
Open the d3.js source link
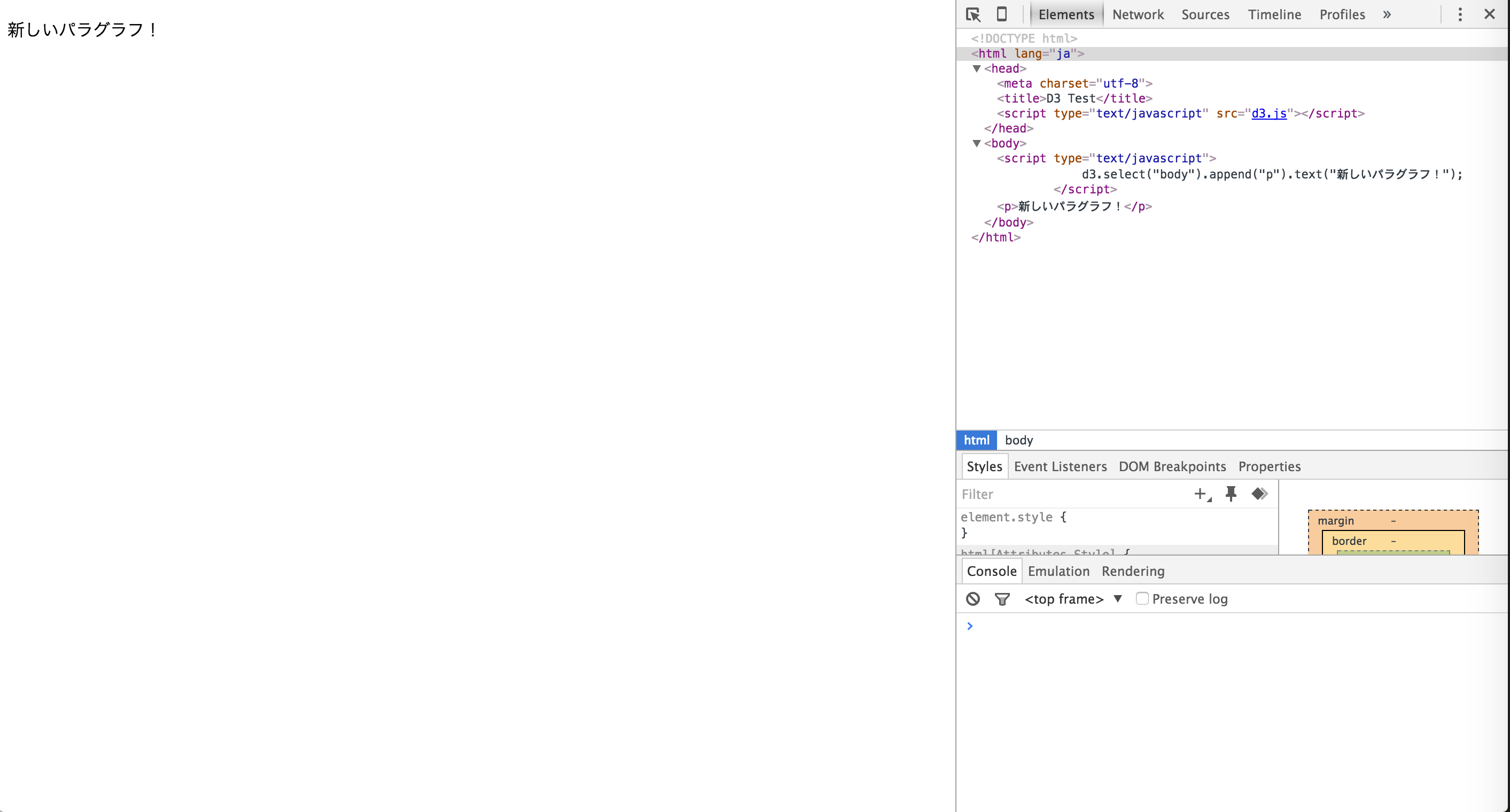tap(1269, 114)
